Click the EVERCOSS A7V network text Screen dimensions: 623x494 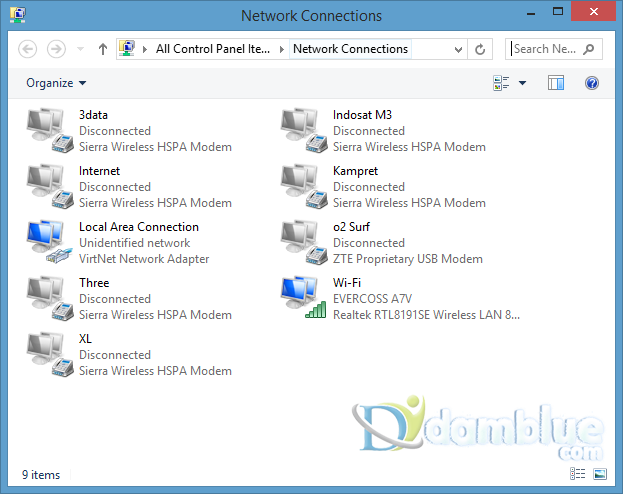(372, 299)
